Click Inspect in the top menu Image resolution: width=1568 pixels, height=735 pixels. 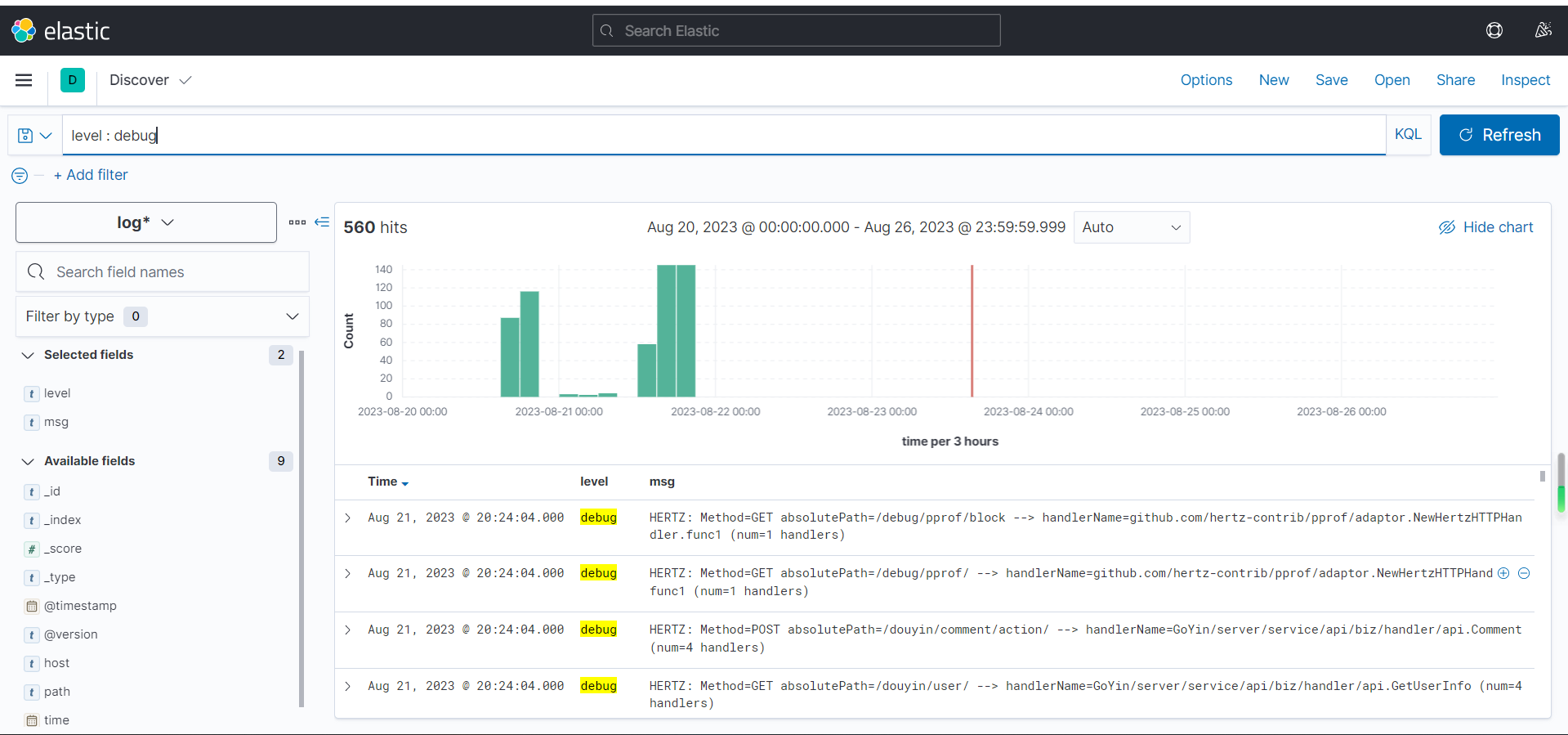pos(1526,80)
